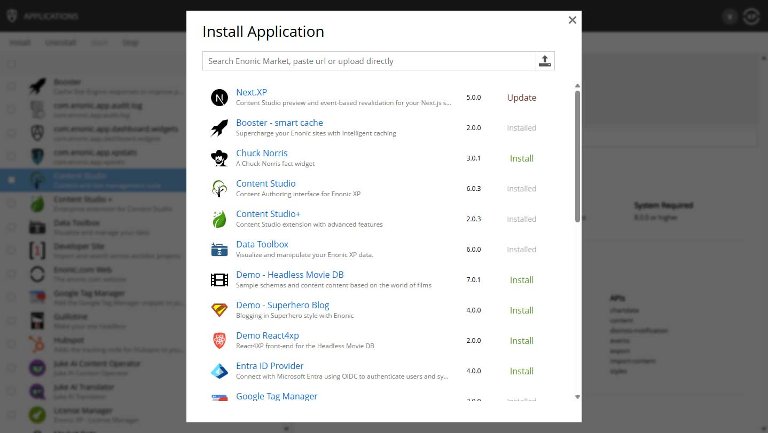This screenshot has width=768, height=433.
Task: Install Demo - Headless Movie DB
Action: [x=522, y=280]
